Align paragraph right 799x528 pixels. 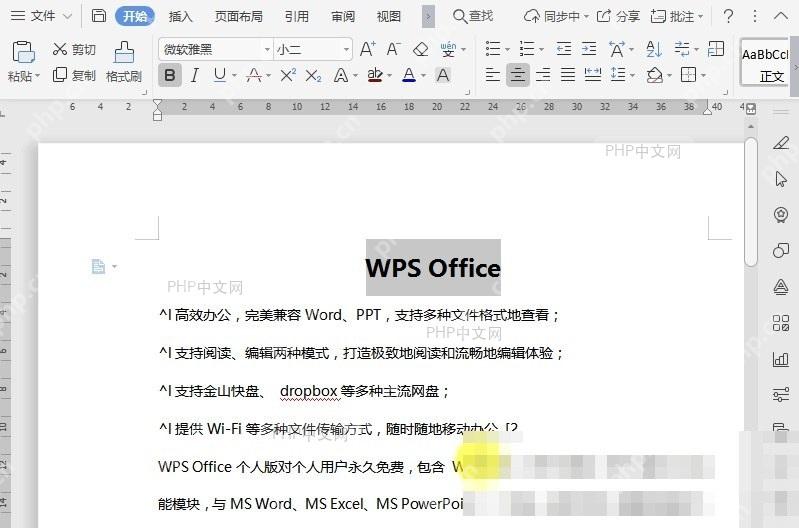click(x=543, y=75)
